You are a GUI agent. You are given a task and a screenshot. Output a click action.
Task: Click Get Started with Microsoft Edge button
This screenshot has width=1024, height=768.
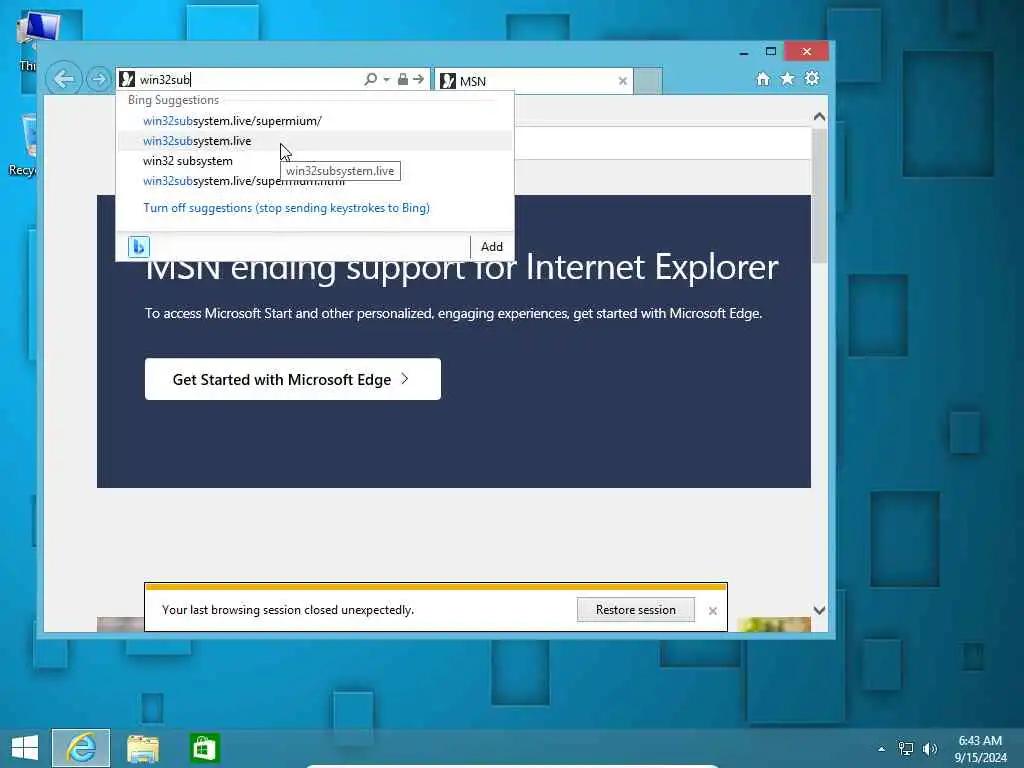tap(293, 379)
